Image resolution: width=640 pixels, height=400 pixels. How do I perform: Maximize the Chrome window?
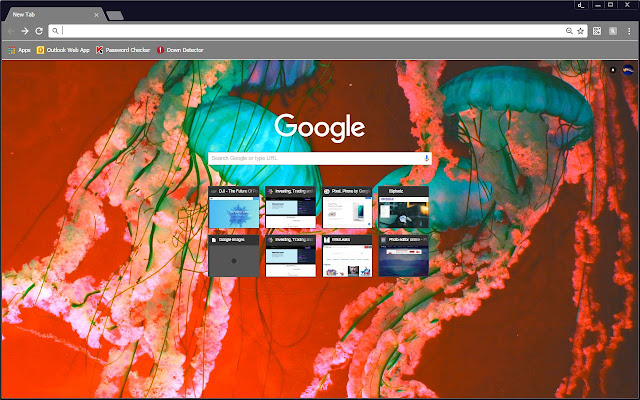(x=611, y=5)
